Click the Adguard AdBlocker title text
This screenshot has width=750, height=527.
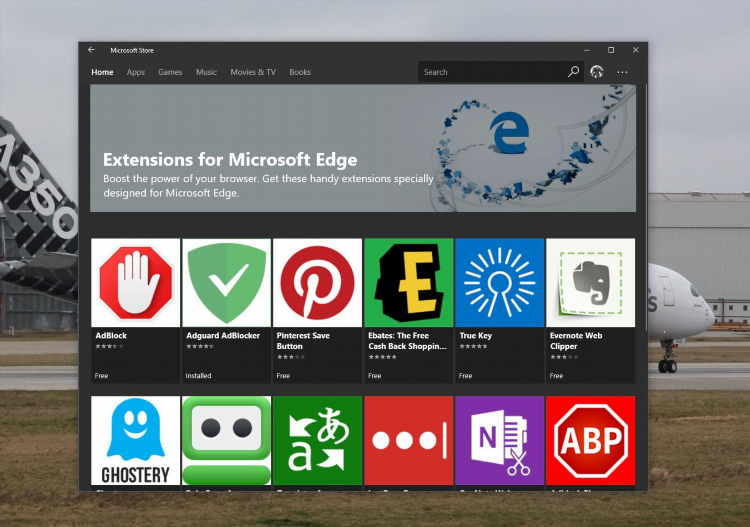click(x=223, y=336)
